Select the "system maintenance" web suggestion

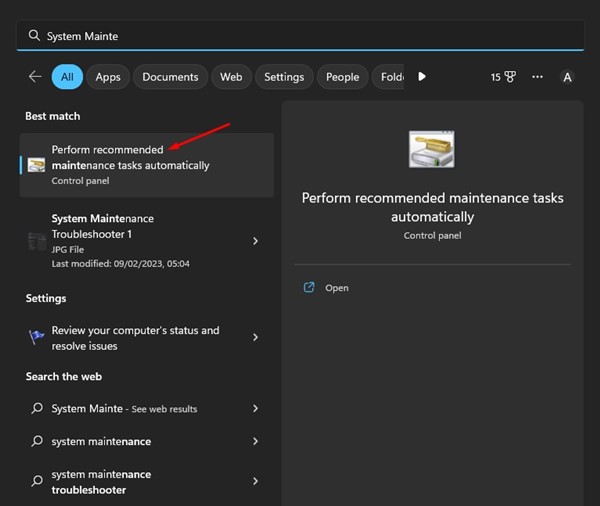(147, 441)
